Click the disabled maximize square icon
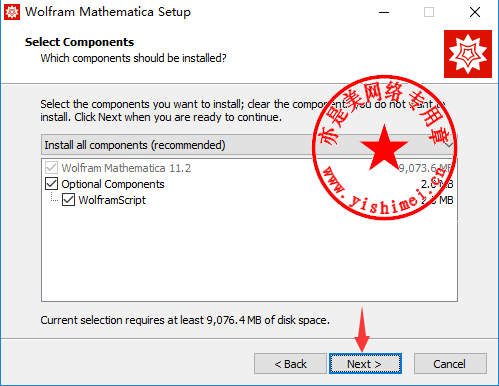 (429, 12)
